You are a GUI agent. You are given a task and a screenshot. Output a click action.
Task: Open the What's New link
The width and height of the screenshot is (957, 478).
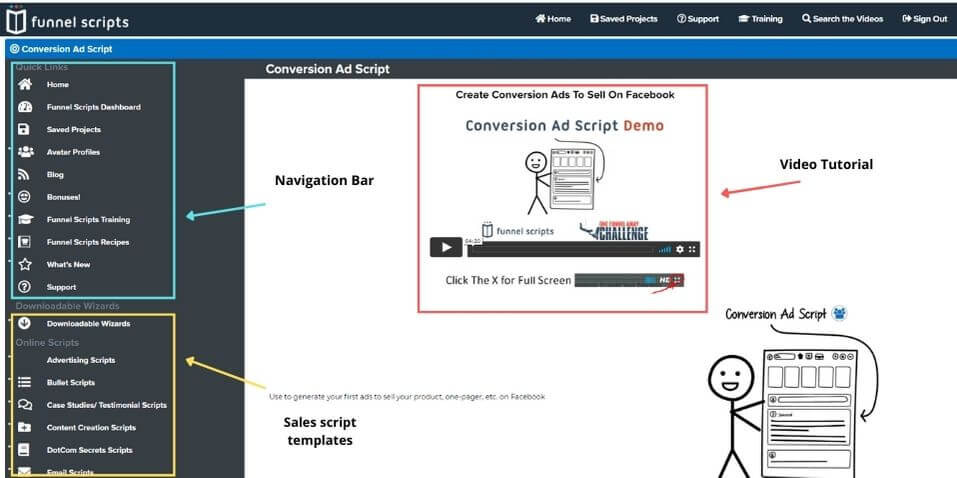point(68,264)
